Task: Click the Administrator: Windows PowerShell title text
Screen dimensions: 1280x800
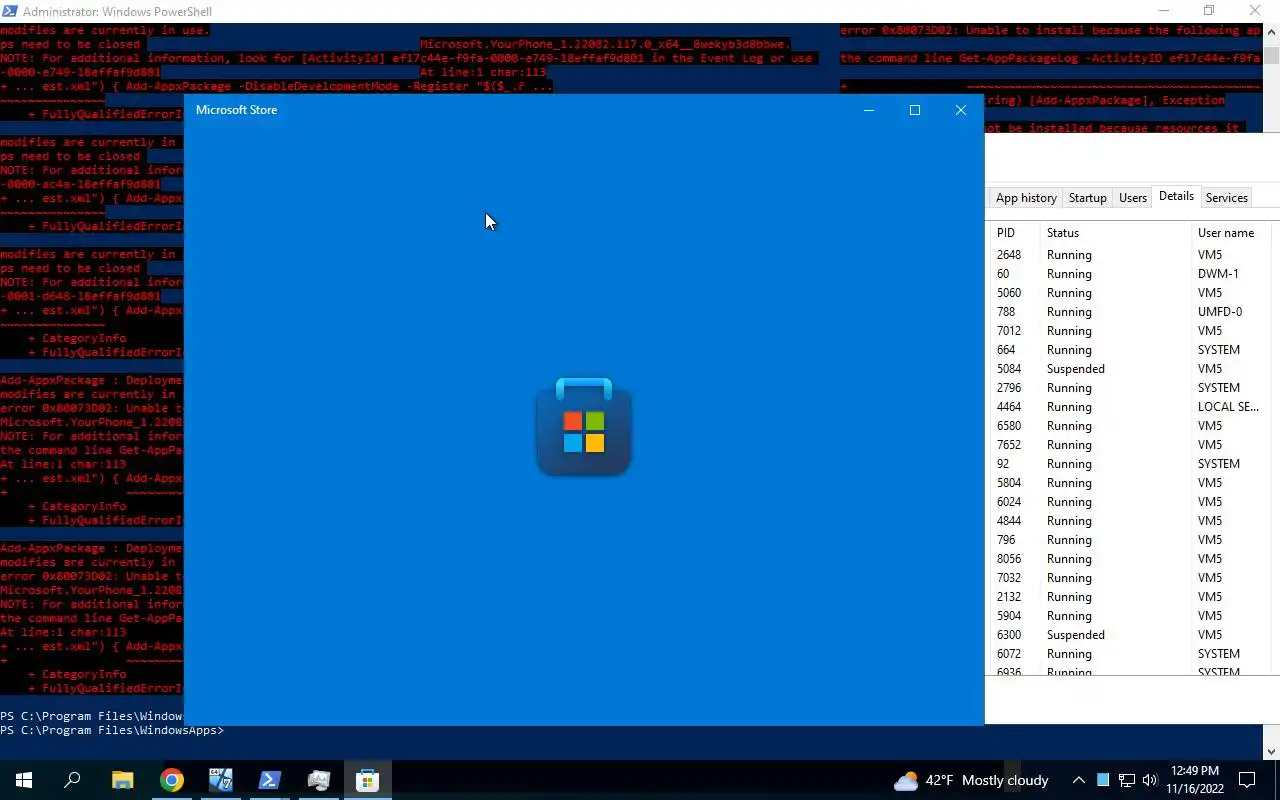Action: coord(117,12)
